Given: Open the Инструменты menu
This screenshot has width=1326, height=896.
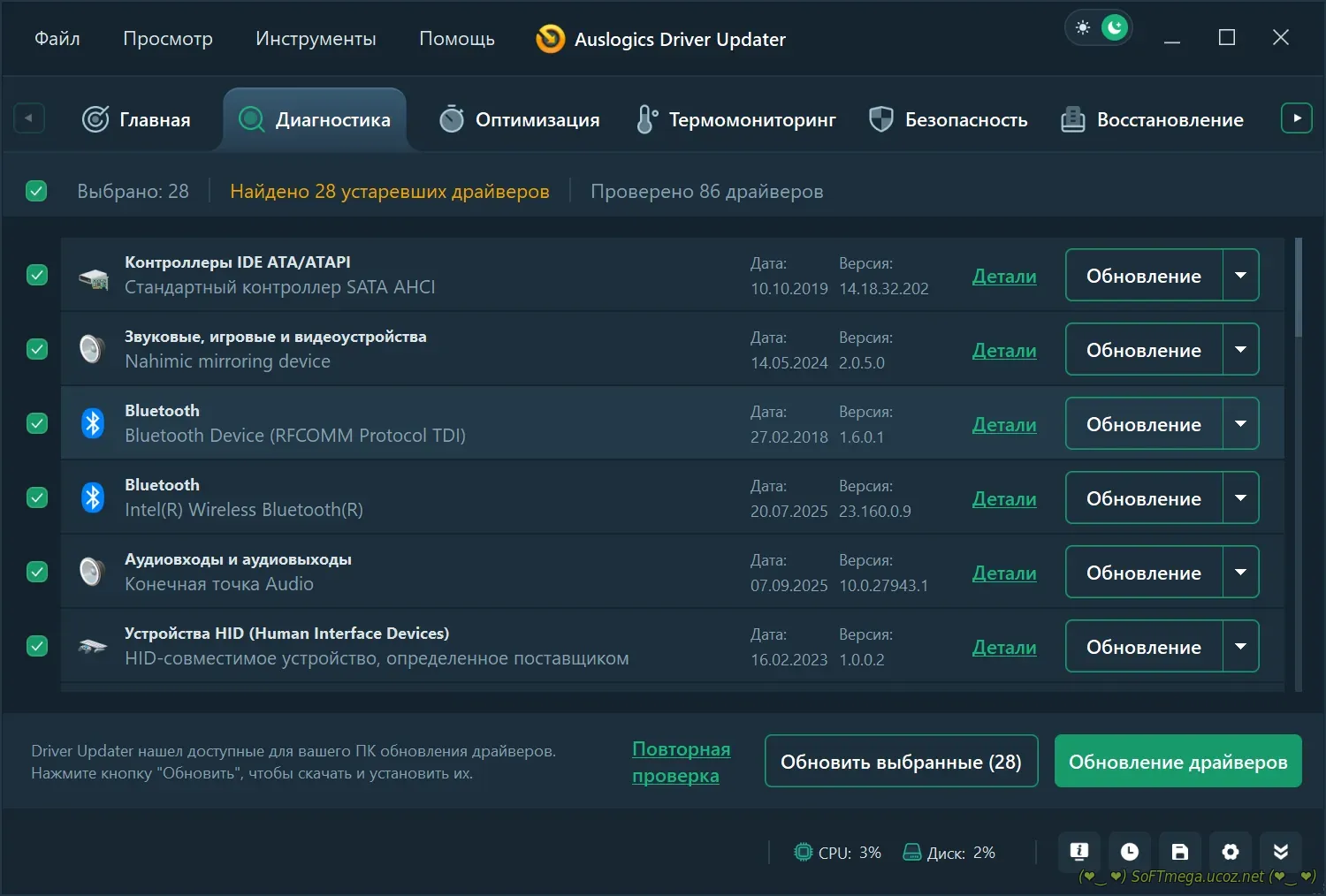Looking at the screenshot, I should point(316,39).
